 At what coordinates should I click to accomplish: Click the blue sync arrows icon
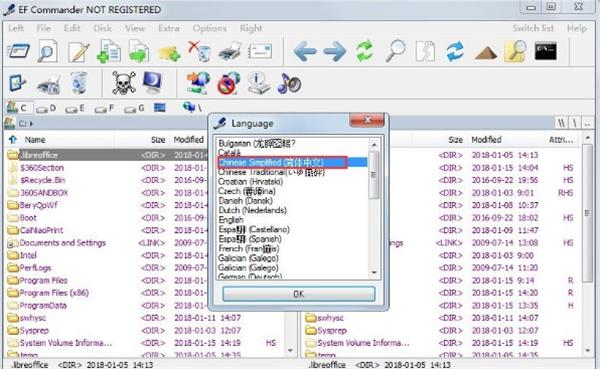tap(455, 51)
